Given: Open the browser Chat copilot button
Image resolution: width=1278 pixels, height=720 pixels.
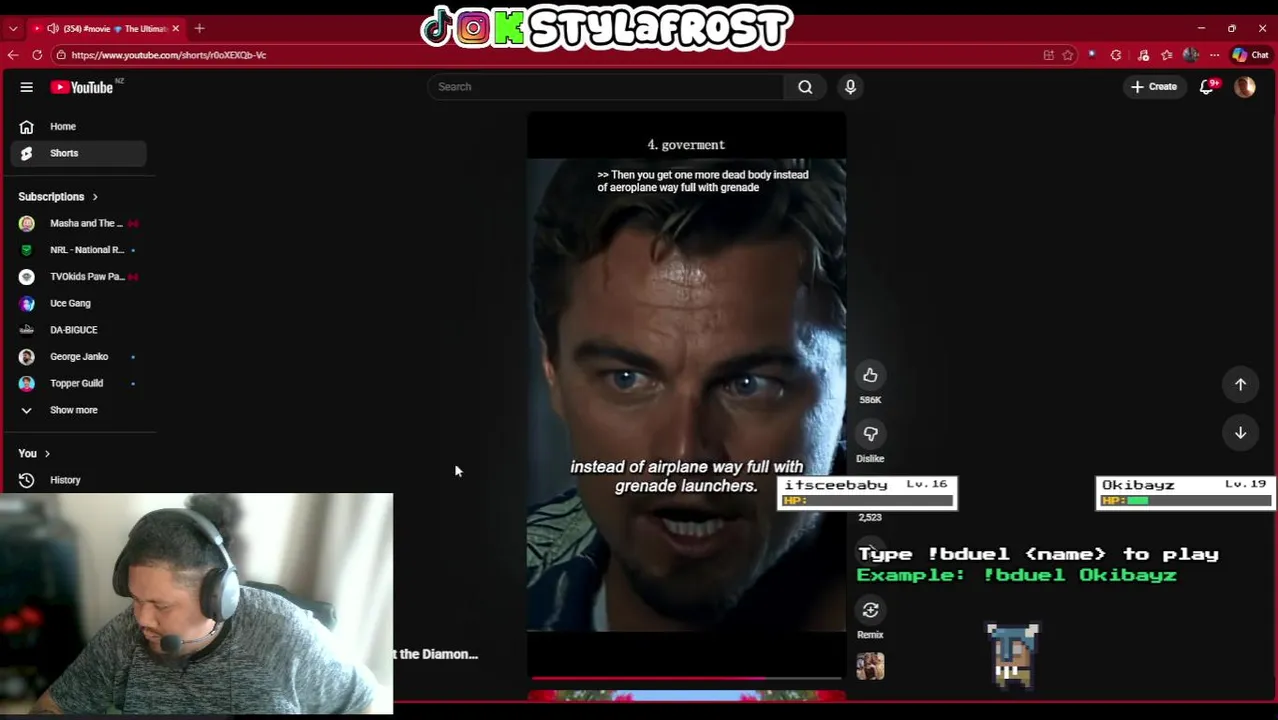Looking at the screenshot, I should 1251,55.
